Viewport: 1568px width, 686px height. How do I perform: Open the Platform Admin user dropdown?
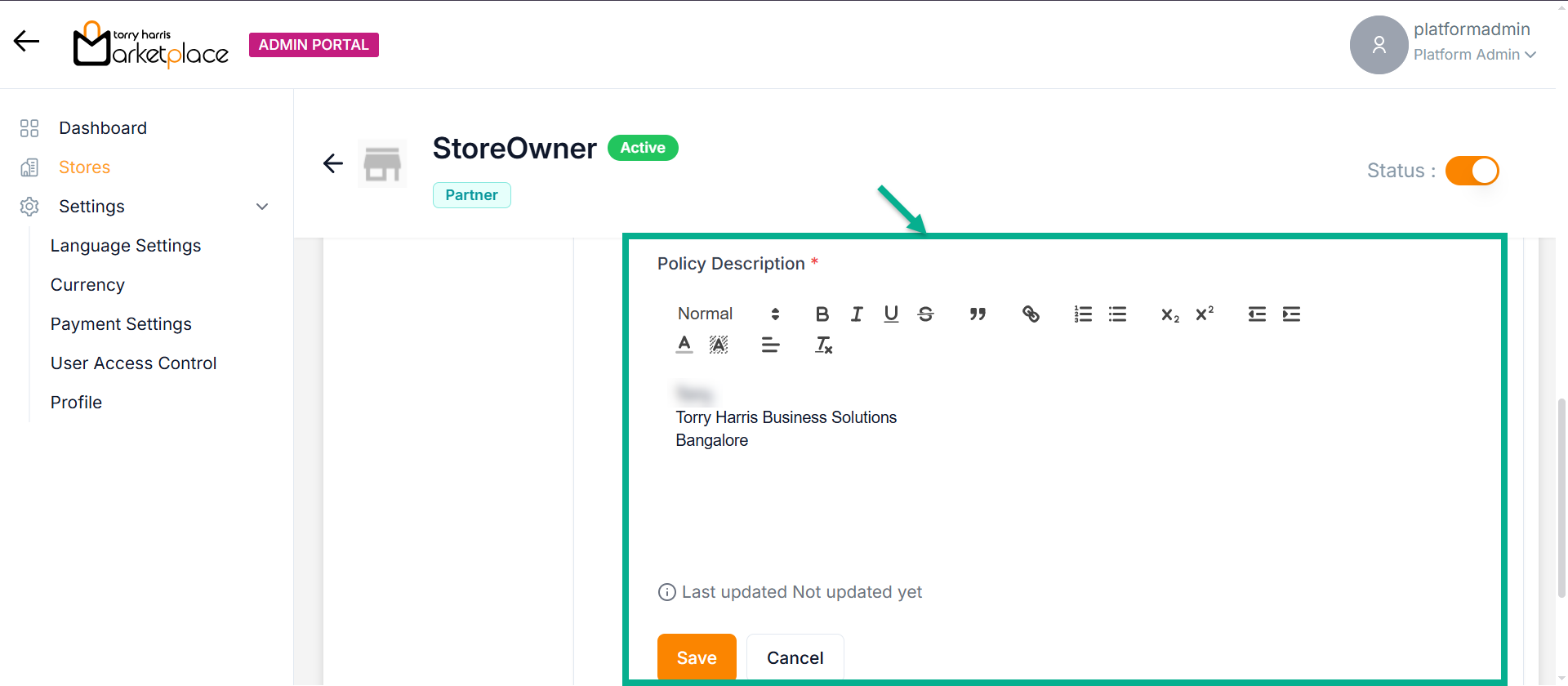pos(1475,55)
